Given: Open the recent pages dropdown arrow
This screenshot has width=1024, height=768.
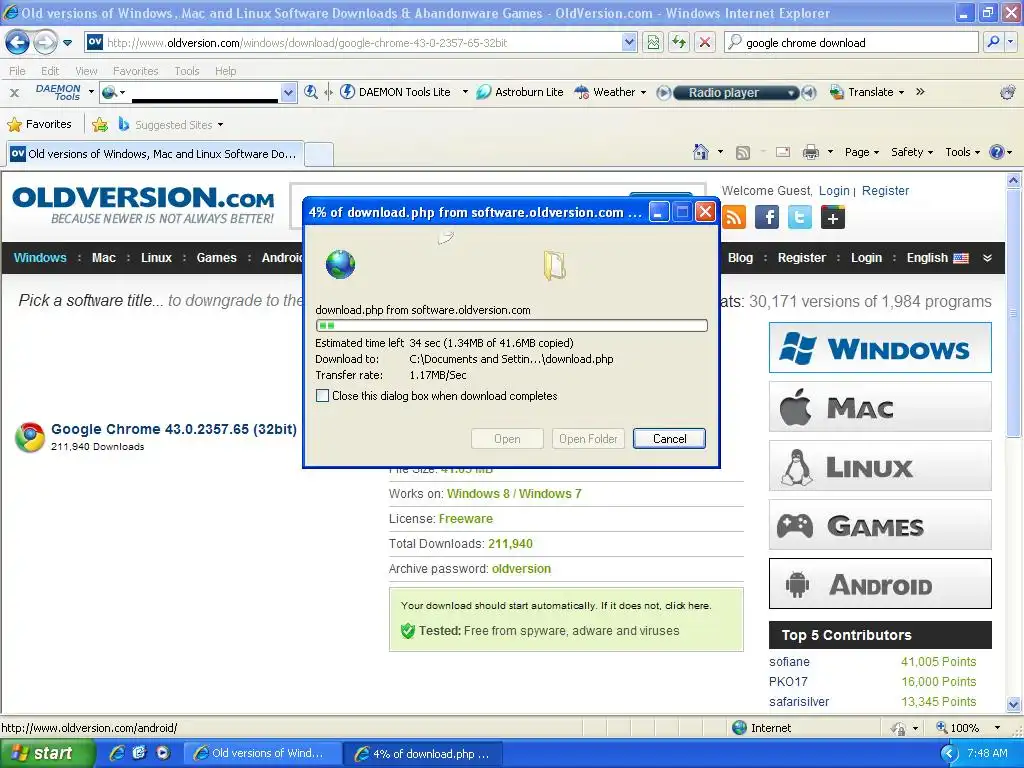Looking at the screenshot, I should [x=67, y=43].
